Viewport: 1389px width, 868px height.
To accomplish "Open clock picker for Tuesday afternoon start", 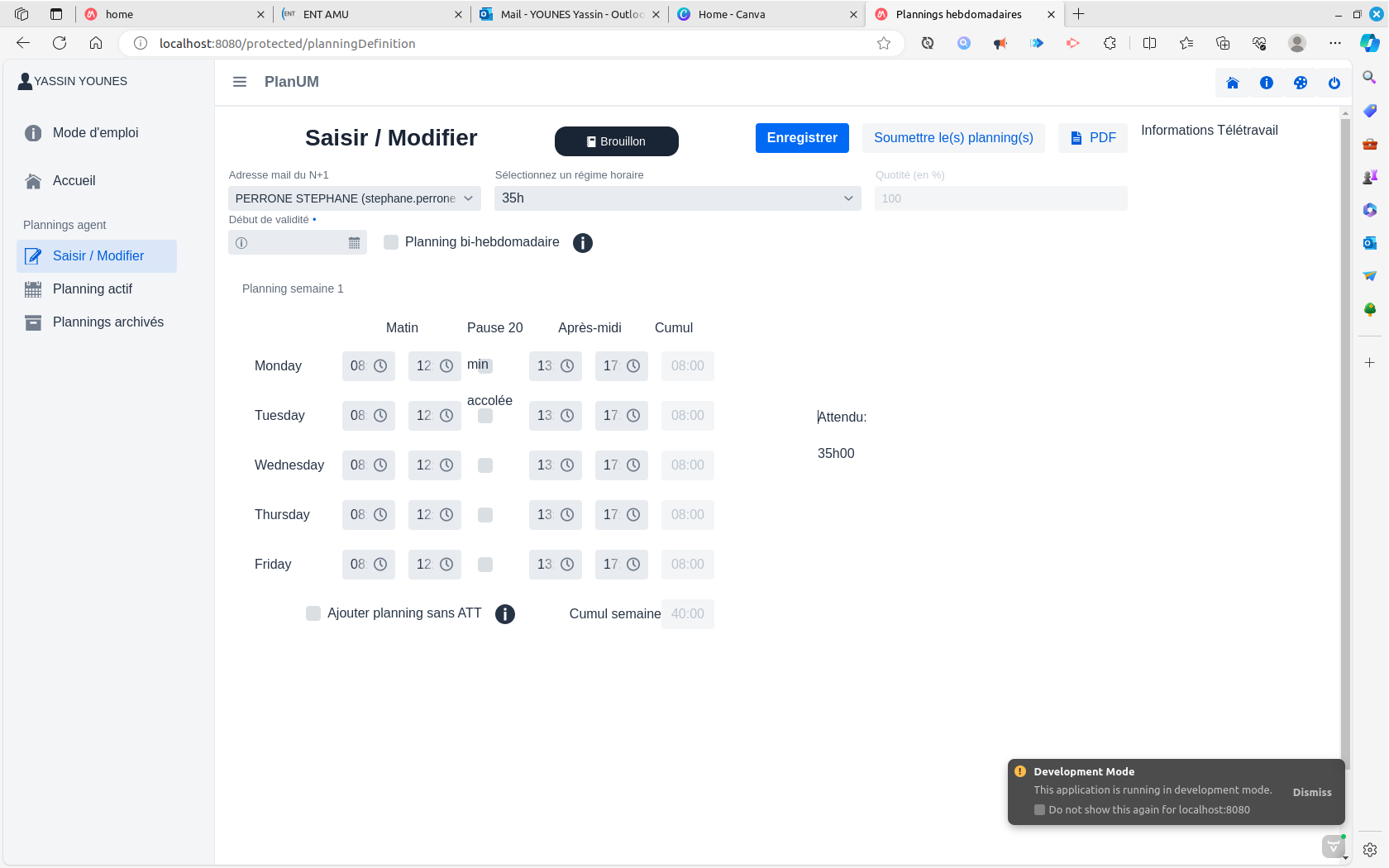I will [x=567, y=416].
